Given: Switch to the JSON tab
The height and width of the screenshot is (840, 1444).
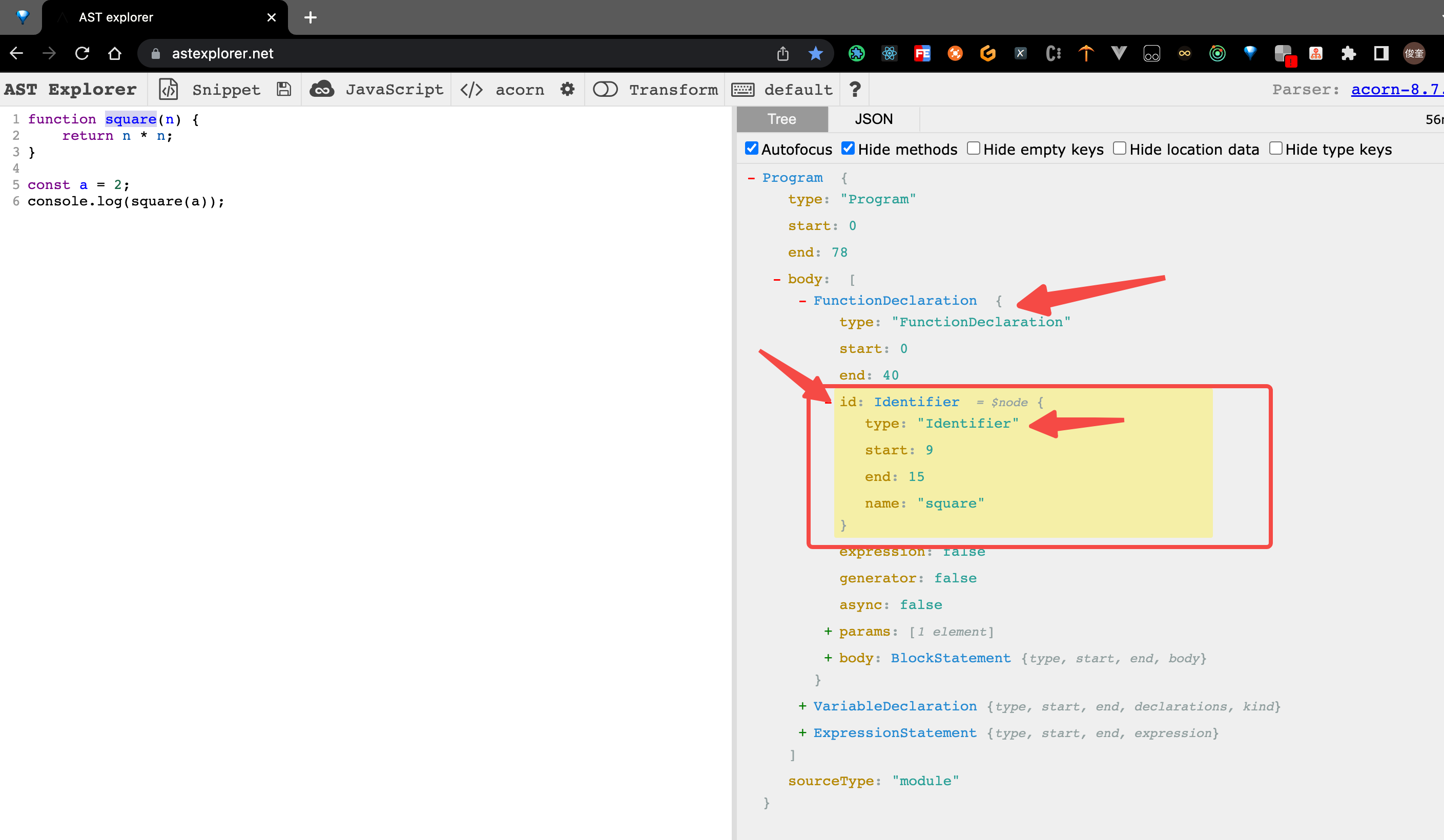Looking at the screenshot, I should click(873, 119).
